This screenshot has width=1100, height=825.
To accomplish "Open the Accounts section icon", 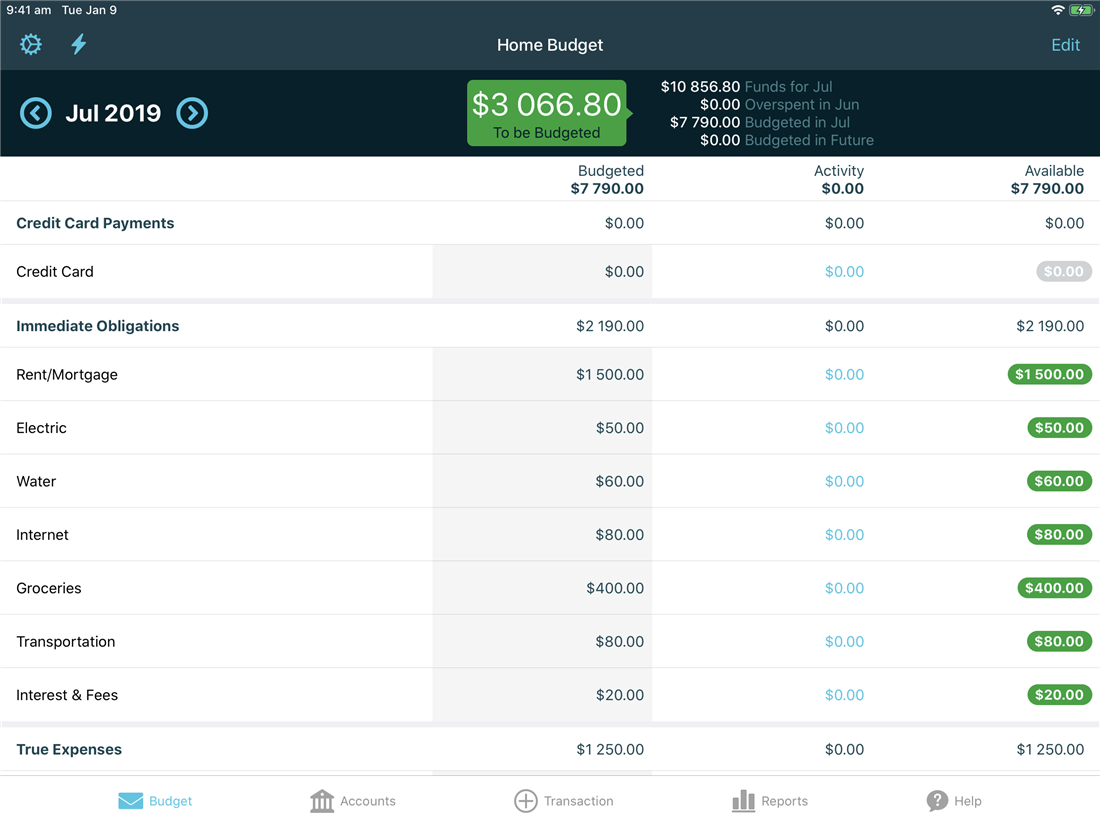I will pos(321,800).
